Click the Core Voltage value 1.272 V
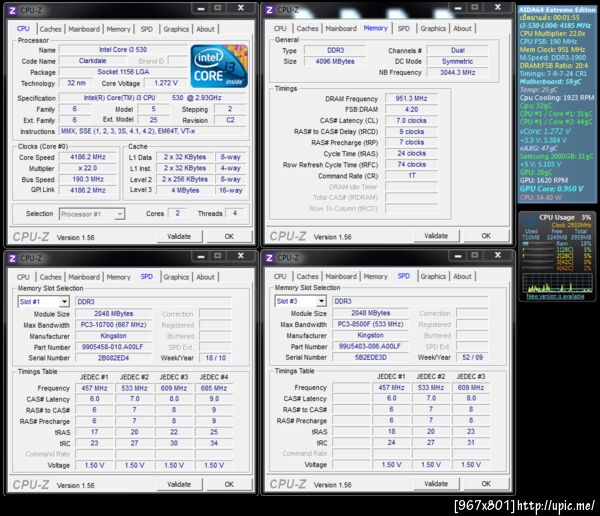600x516 pixels. pyautogui.click(x=166, y=83)
